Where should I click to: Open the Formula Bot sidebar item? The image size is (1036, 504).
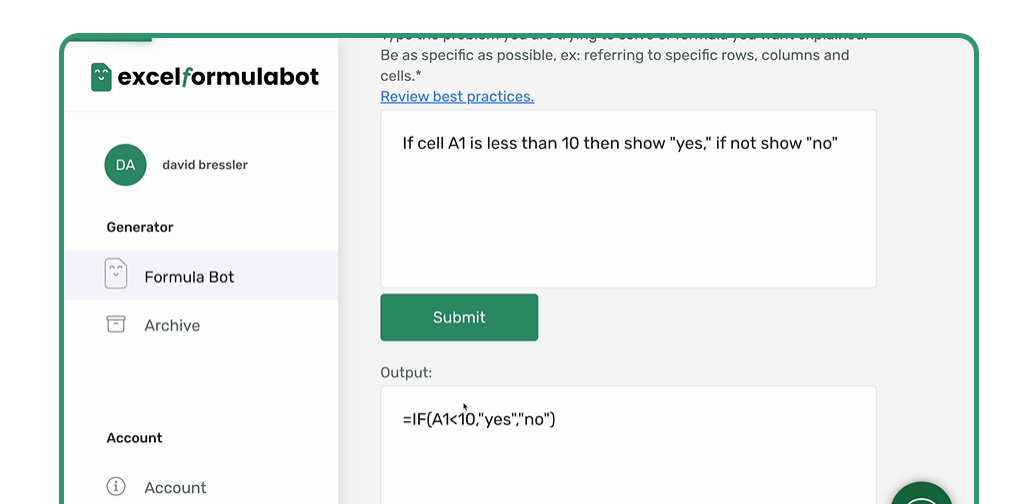189,277
